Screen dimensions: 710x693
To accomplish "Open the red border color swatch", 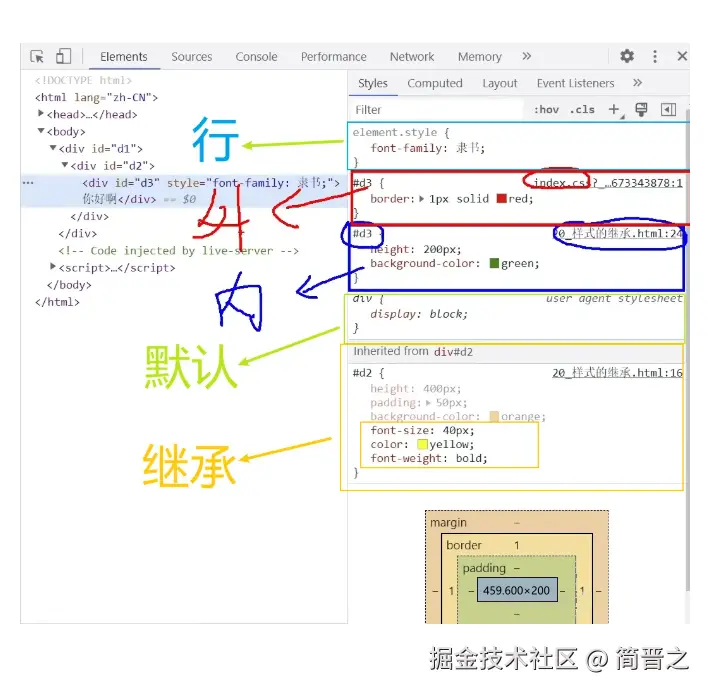I will 501,198.
